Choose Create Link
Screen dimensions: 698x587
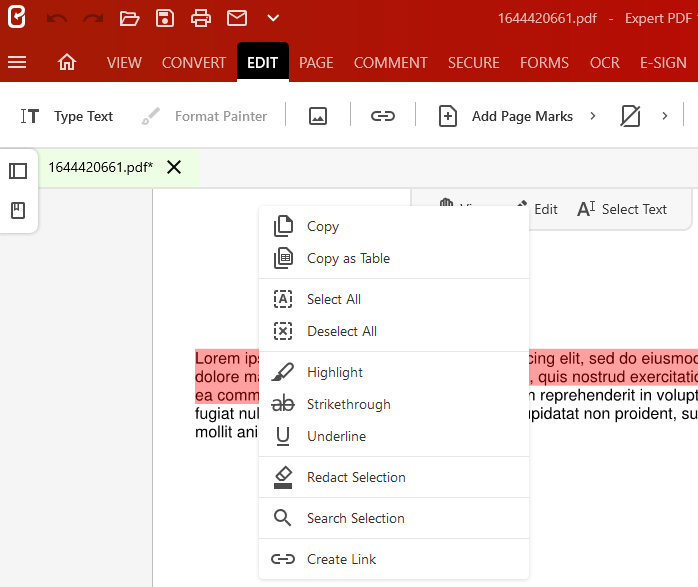(x=394, y=559)
